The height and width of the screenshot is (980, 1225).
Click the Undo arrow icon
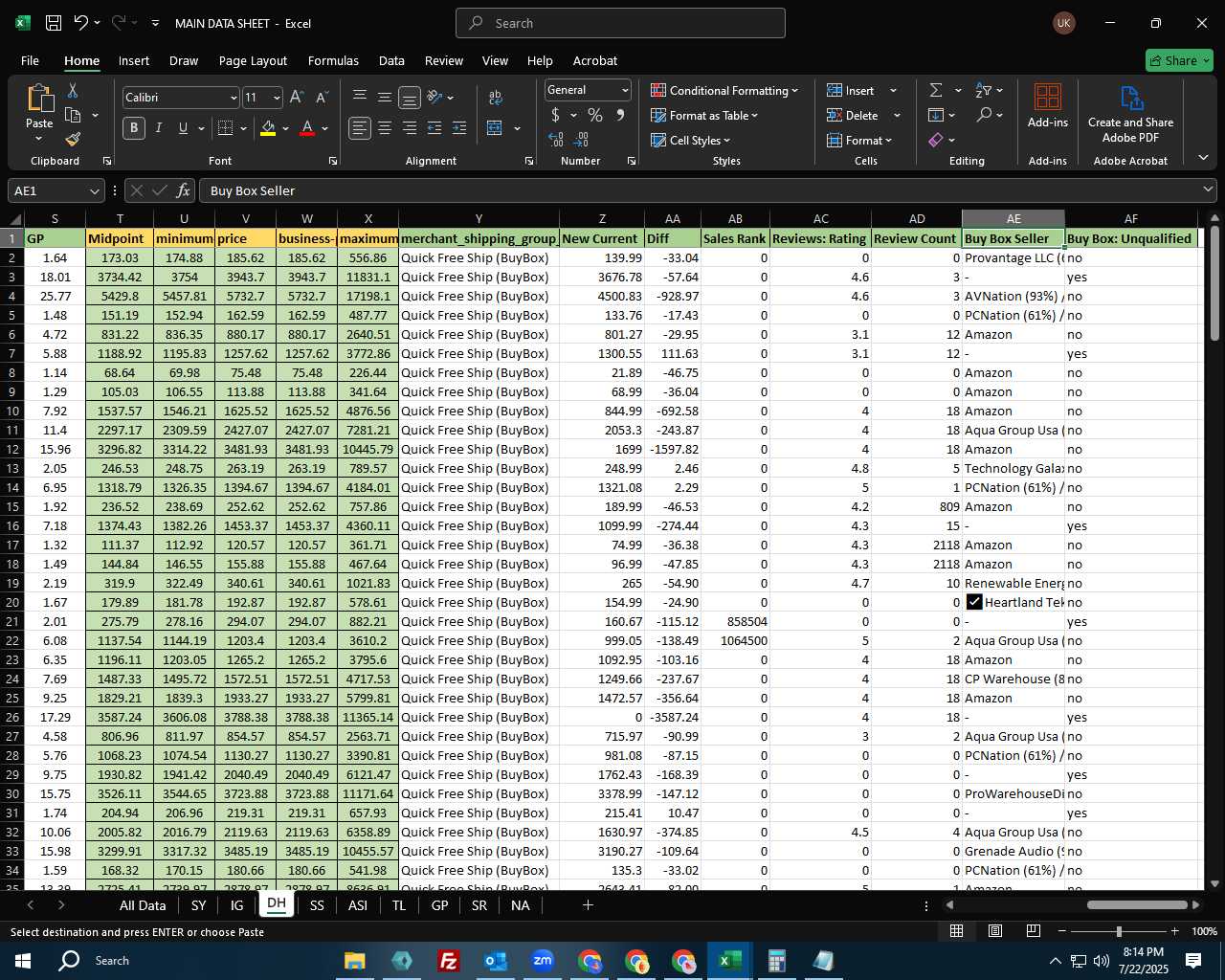click(81, 23)
